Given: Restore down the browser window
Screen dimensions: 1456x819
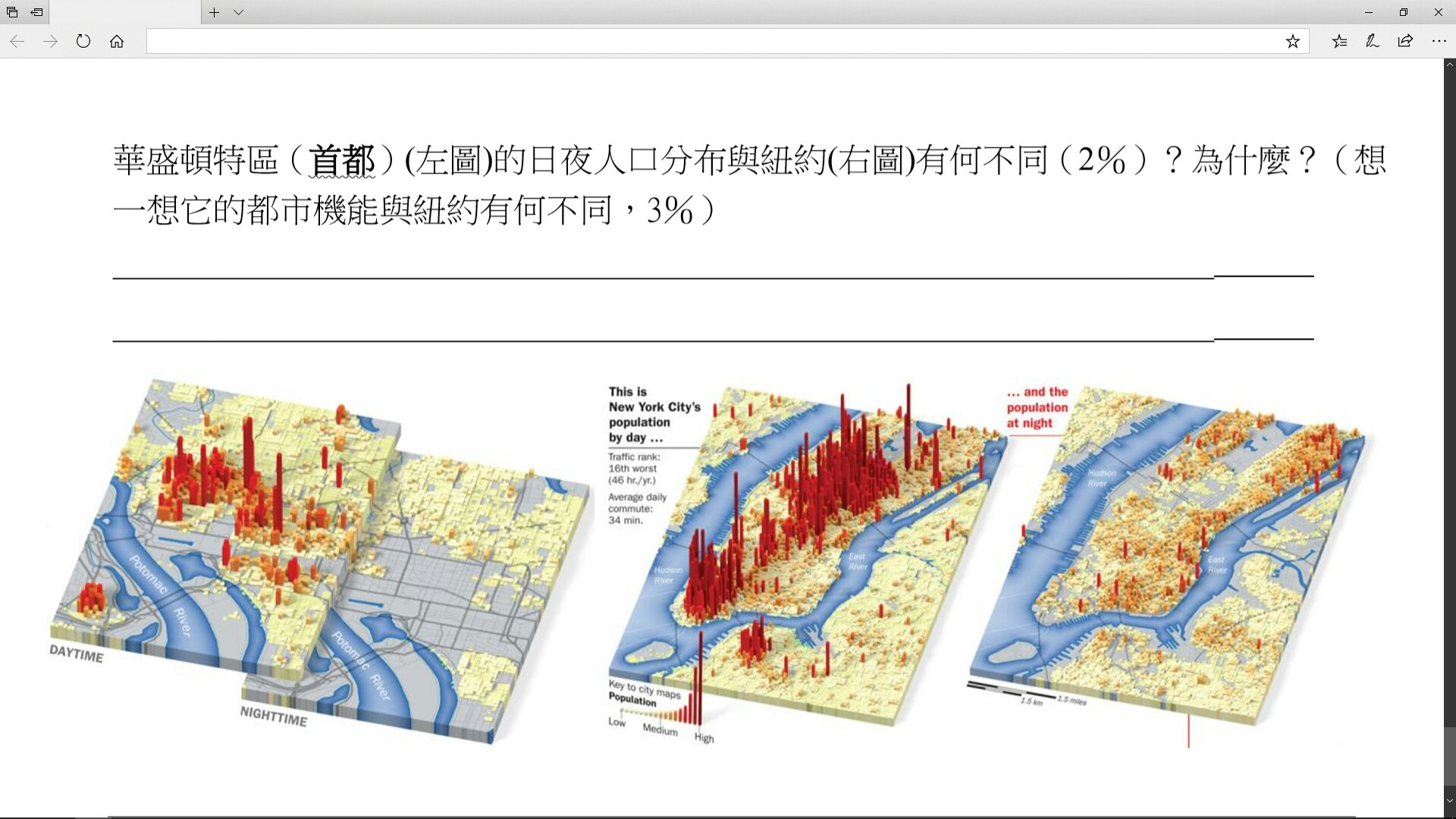Looking at the screenshot, I should (x=1404, y=12).
